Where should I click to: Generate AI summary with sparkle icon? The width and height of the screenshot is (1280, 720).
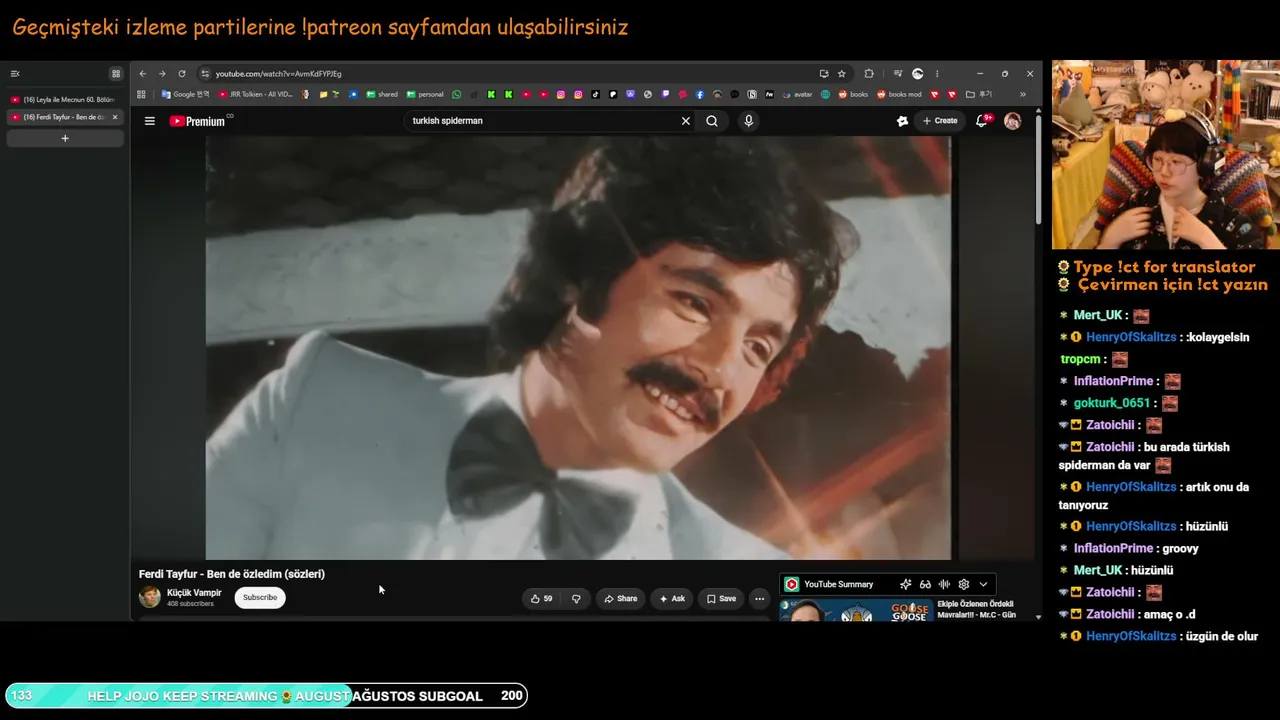(905, 584)
